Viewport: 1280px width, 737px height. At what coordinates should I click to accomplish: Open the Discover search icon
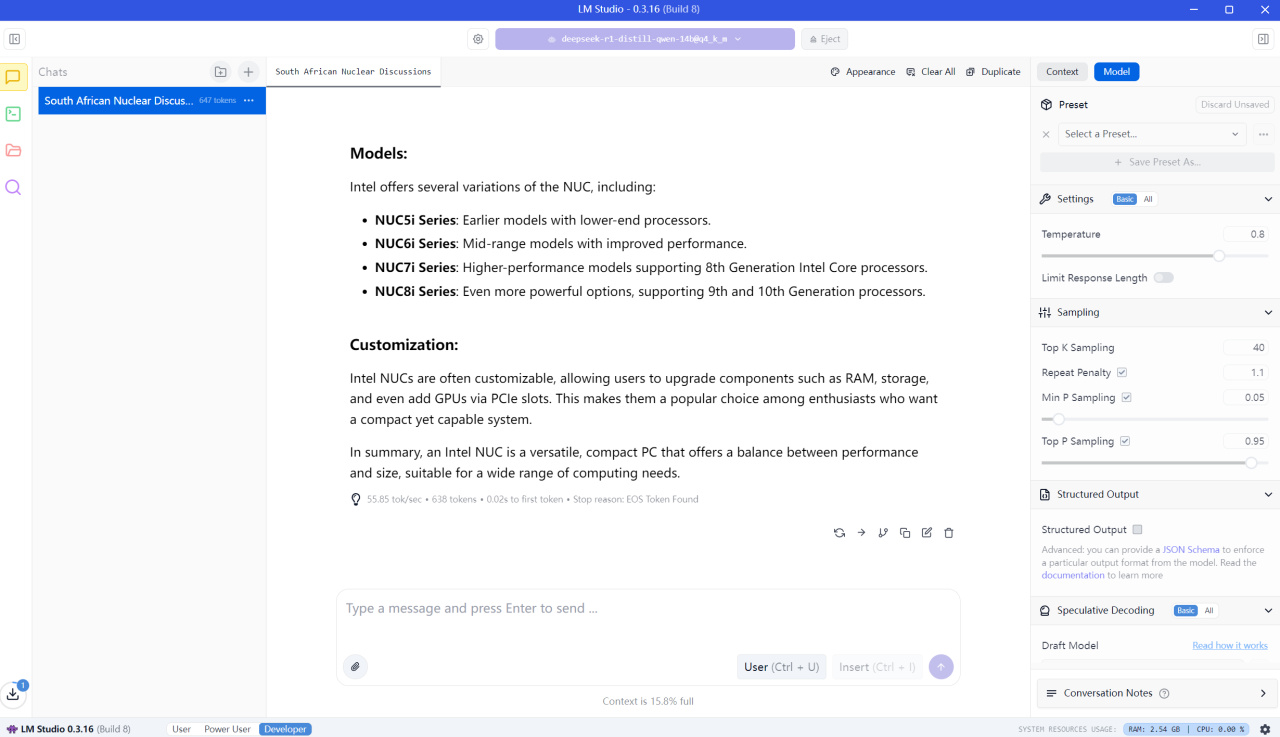pos(13,188)
